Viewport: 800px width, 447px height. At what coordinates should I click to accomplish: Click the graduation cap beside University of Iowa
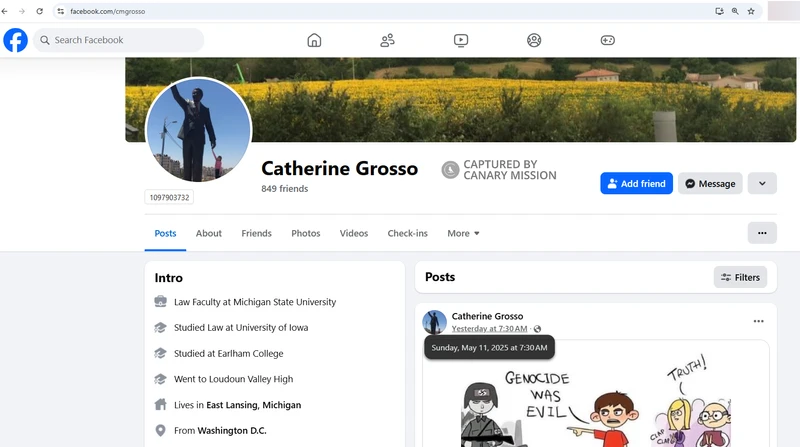160,328
